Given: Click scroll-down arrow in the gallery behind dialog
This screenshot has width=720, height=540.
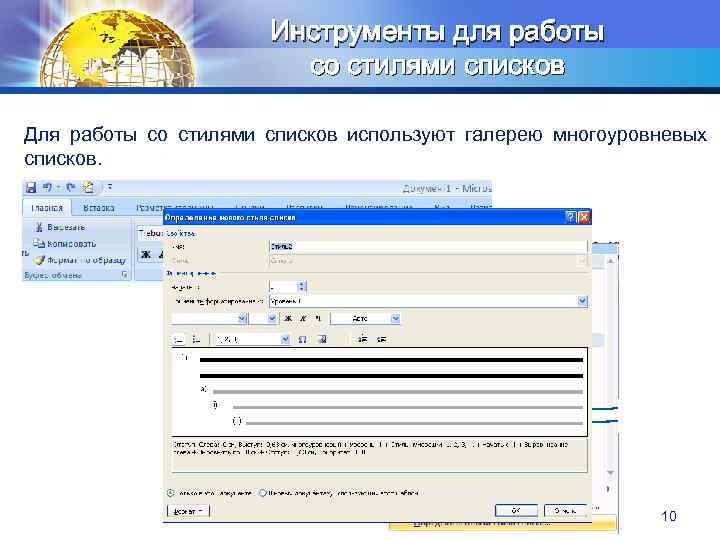Looking at the screenshot, I should point(611,472).
